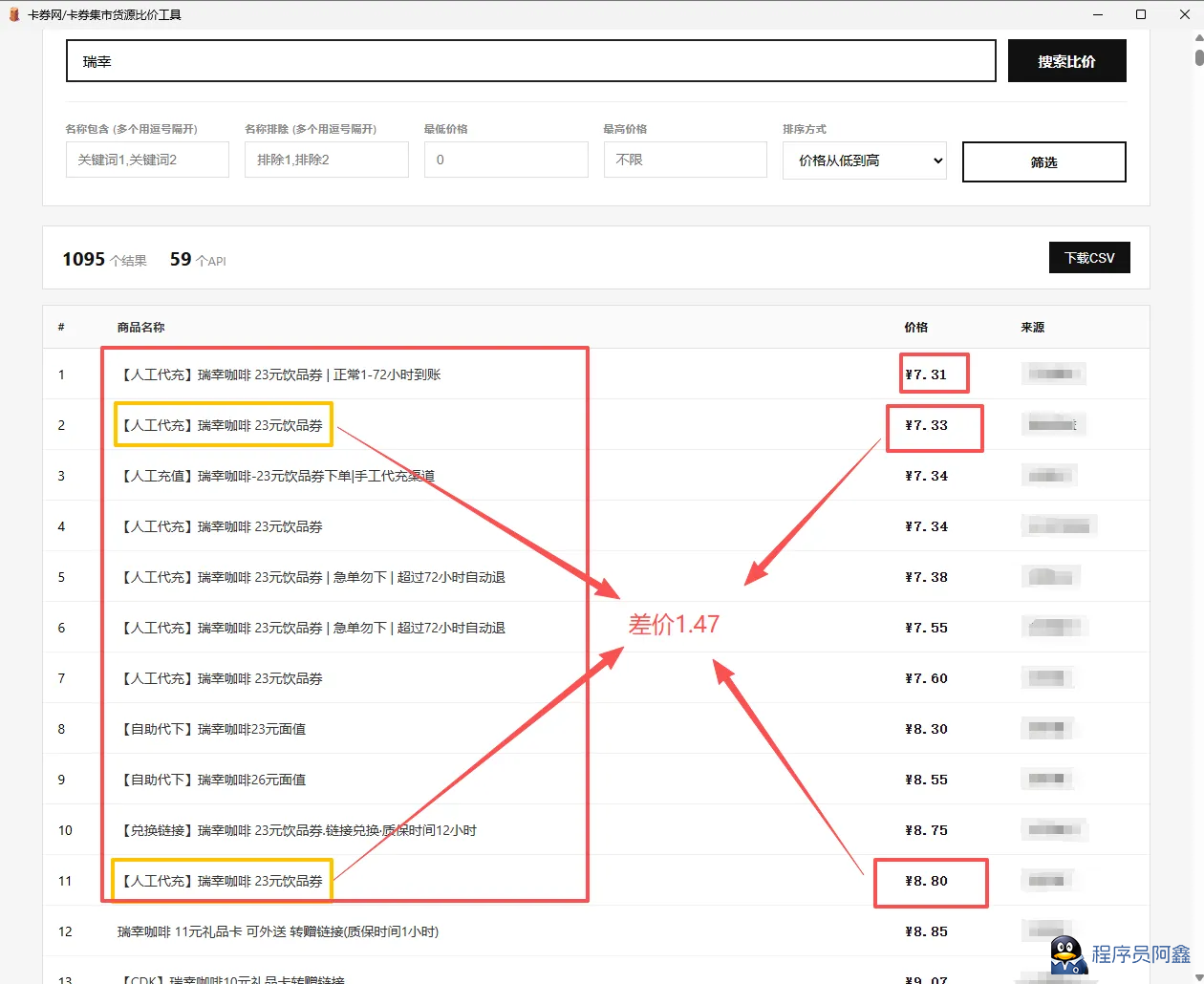The image size is (1204, 984).
Task: Minimize the application window
Action: (1097, 14)
